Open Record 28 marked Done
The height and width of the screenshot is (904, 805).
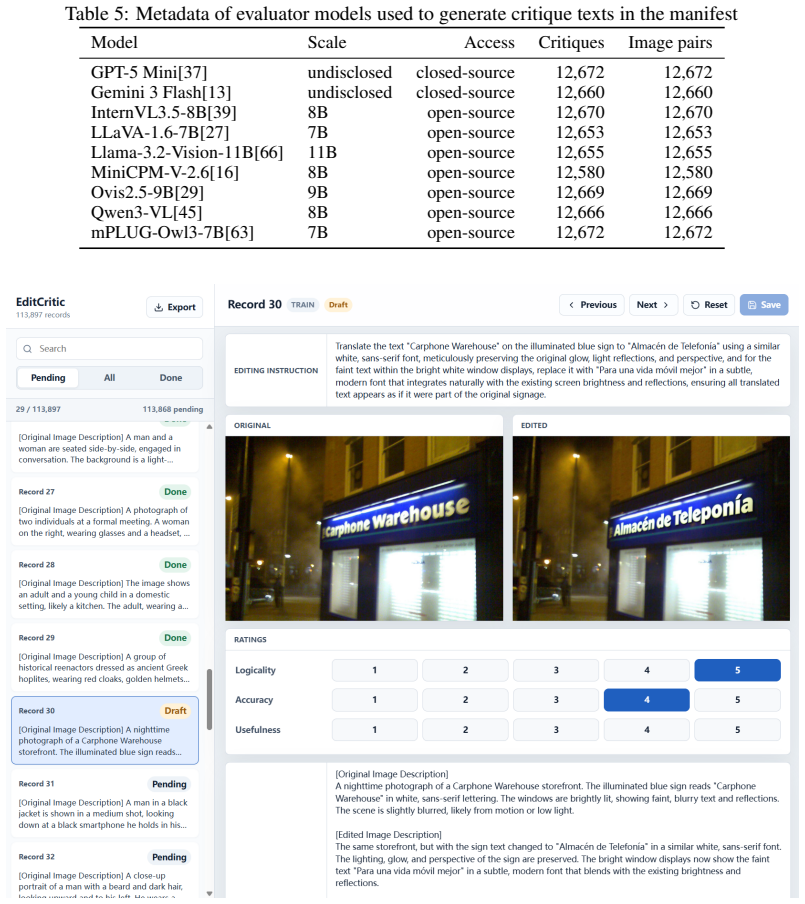click(104, 585)
